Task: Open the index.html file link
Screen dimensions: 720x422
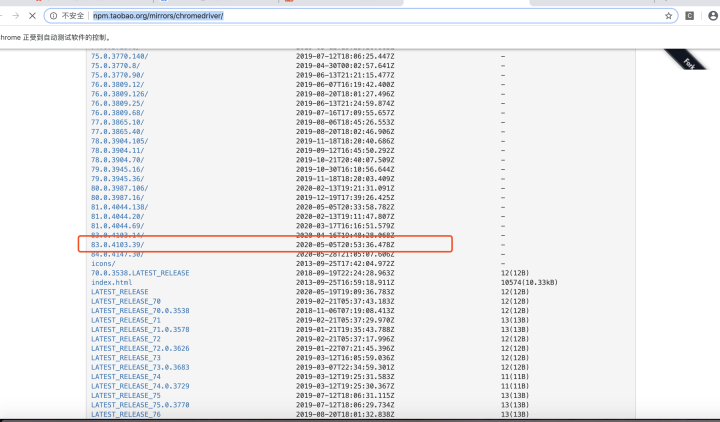Action: click(x=112, y=282)
